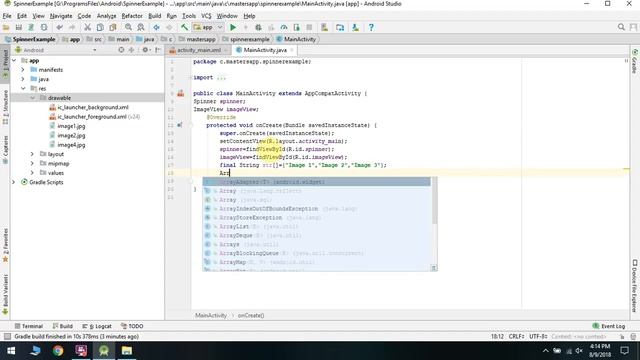
Task: Click the Debug app bug icon
Action: click(x=258, y=27)
